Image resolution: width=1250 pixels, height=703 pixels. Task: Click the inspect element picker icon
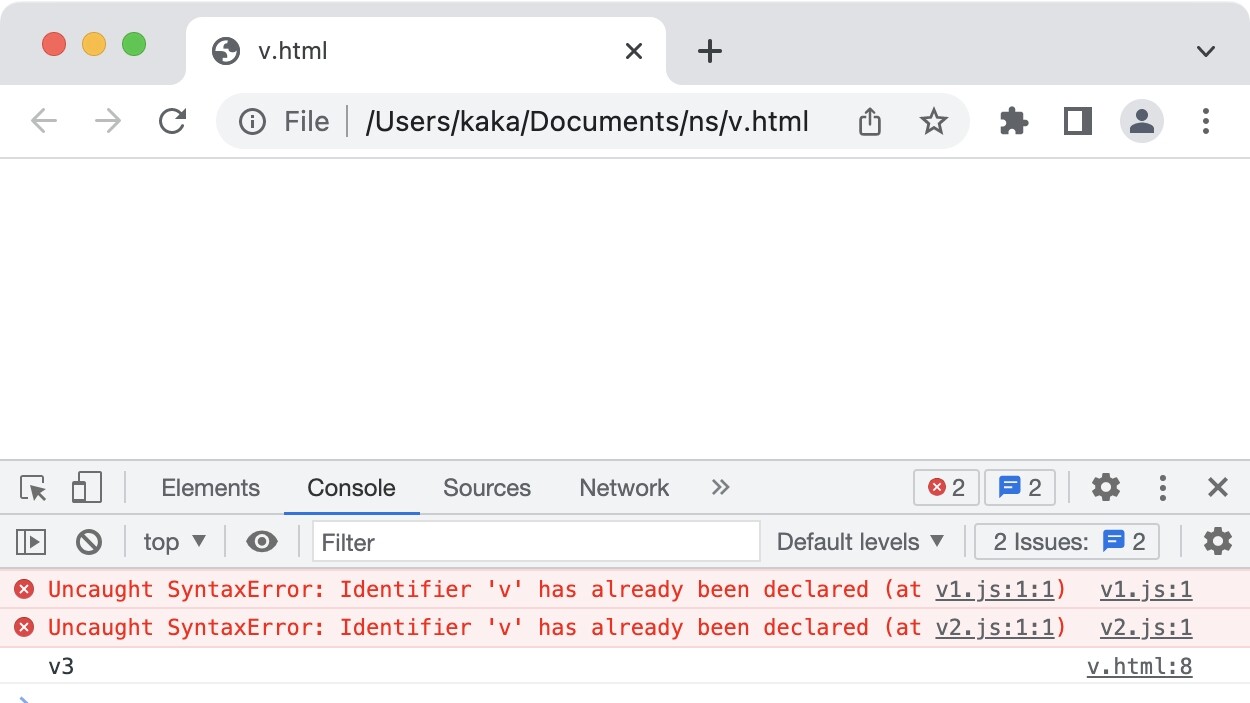coord(33,488)
